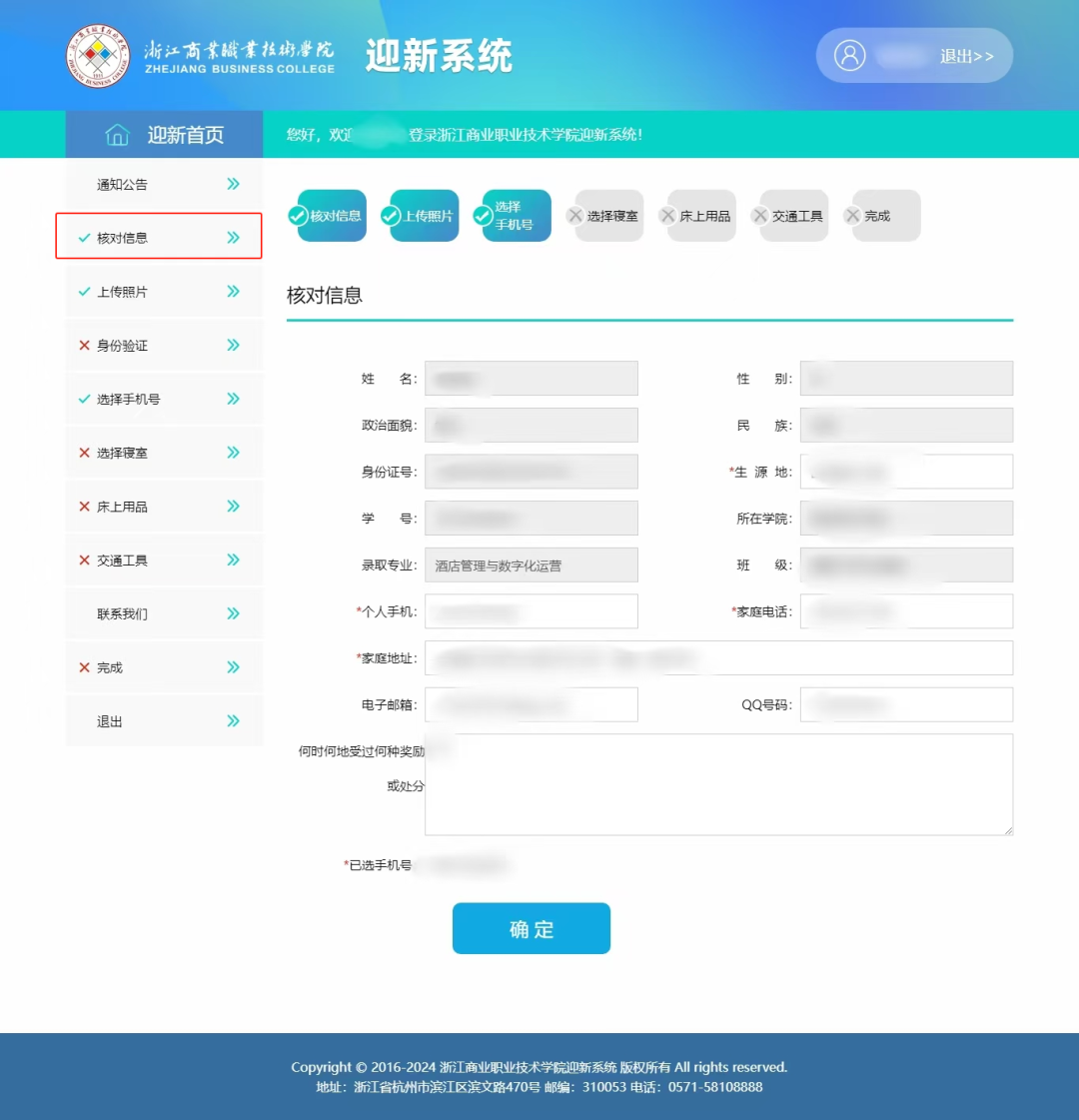Image resolution: width=1079 pixels, height=1120 pixels.
Task: Click the user avatar icon in header
Action: point(849,55)
